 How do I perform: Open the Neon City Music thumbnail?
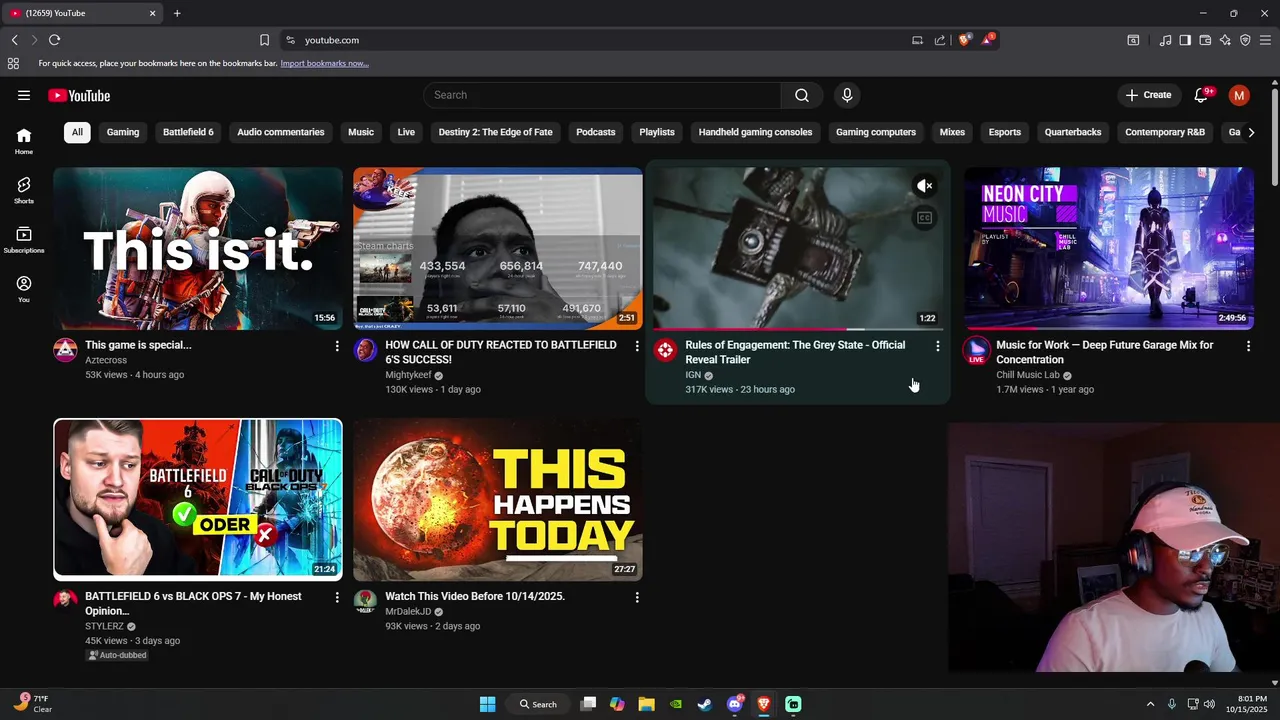point(1108,248)
